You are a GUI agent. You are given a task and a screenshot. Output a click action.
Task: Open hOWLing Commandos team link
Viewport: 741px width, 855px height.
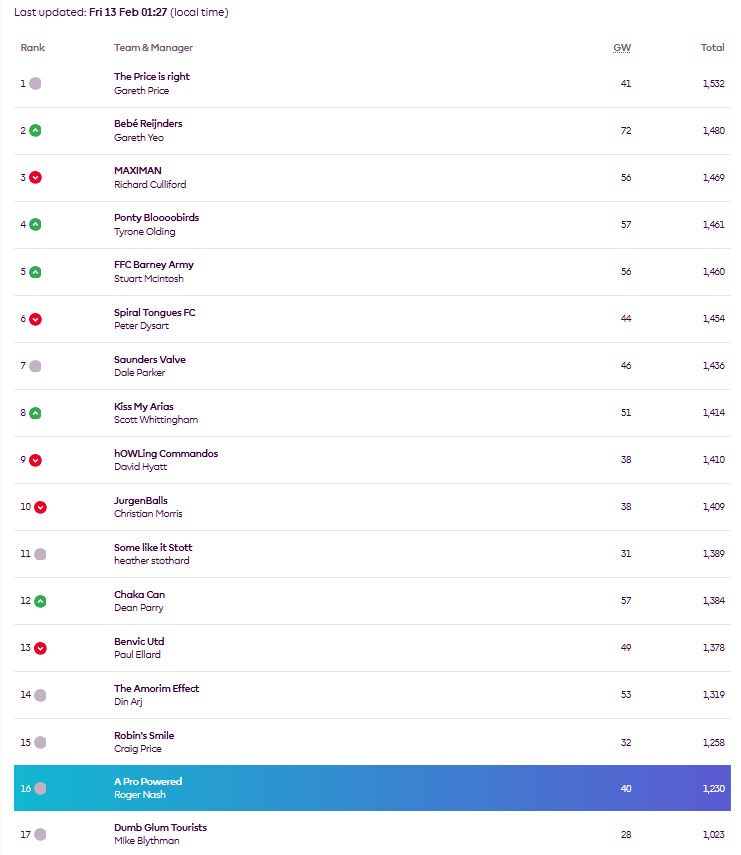[166, 454]
